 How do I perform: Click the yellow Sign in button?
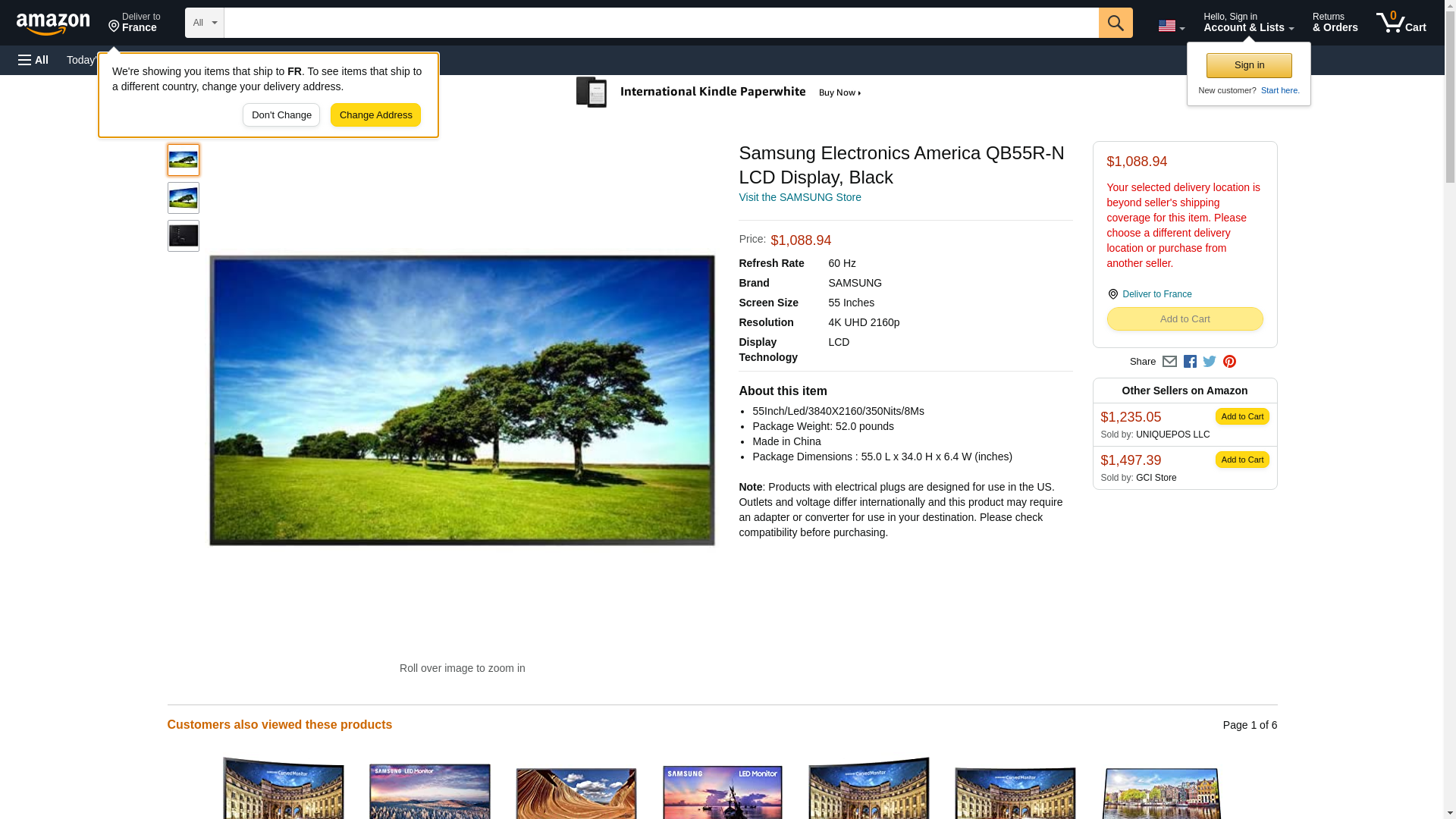pyautogui.click(x=1248, y=65)
